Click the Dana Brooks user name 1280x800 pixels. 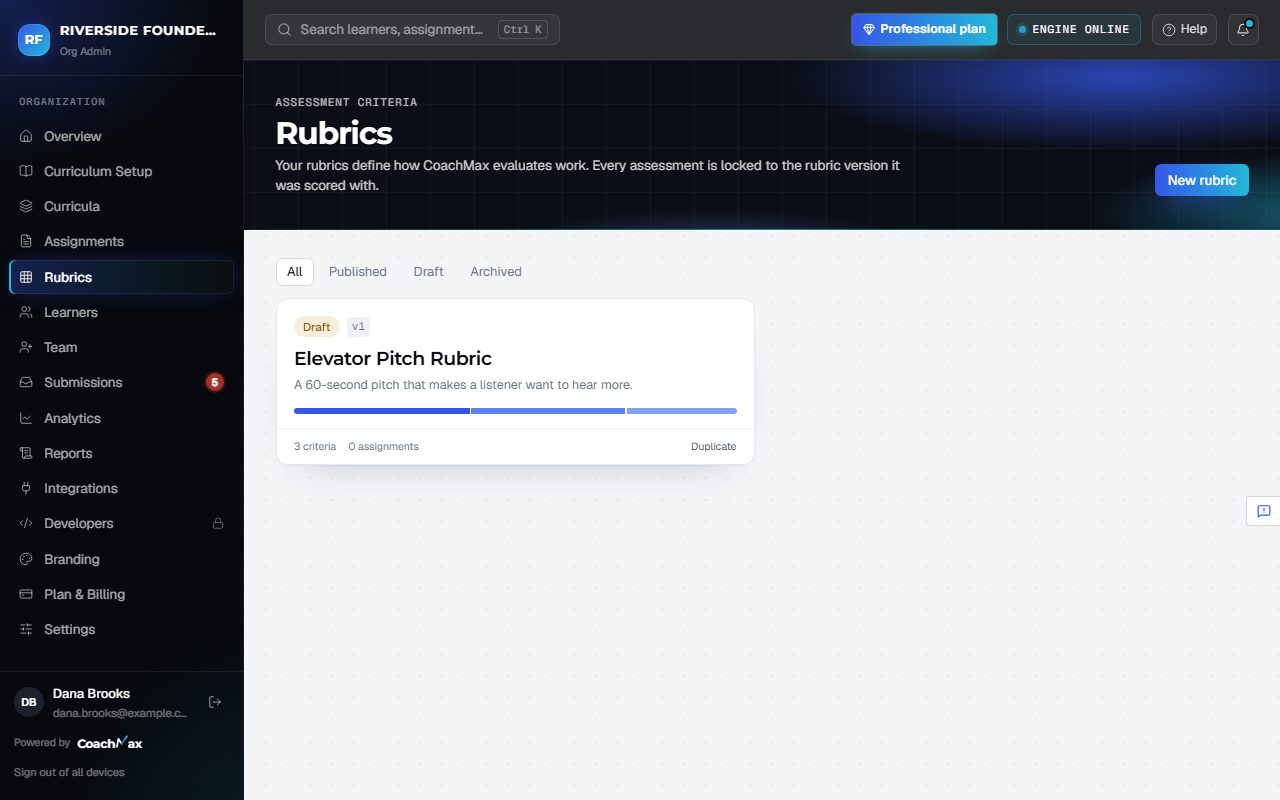pyautogui.click(x=91, y=693)
